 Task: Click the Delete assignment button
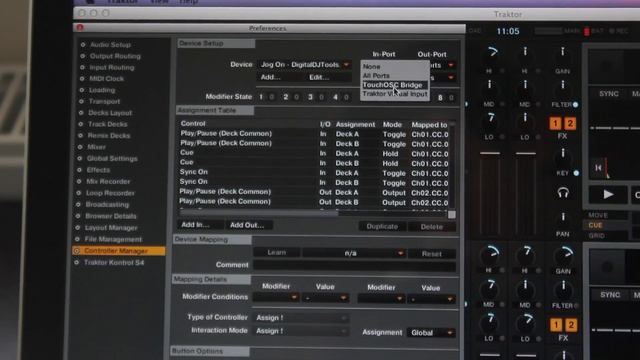coord(431,227)
